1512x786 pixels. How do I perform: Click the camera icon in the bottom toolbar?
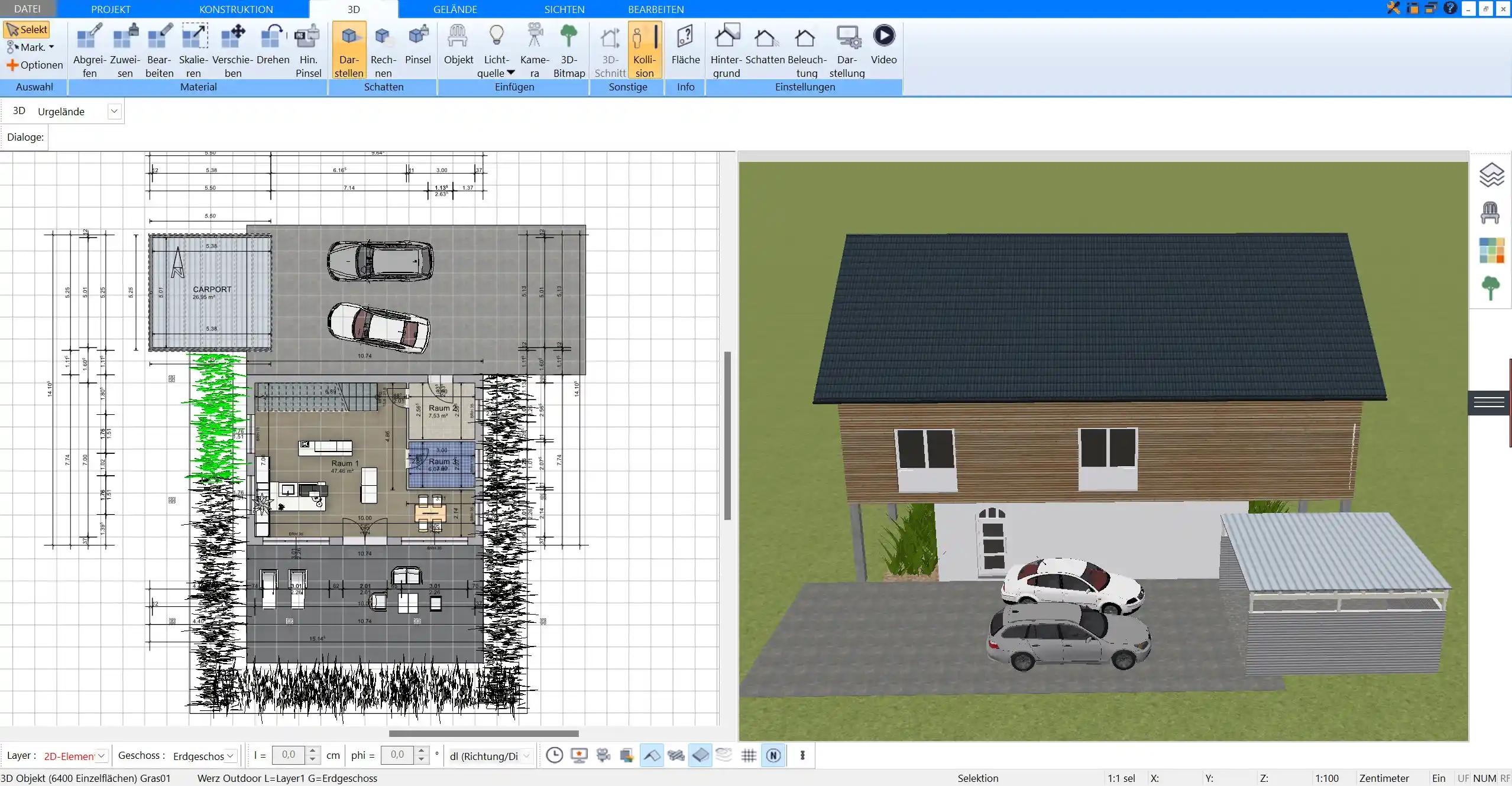click(x=603, y=755)
